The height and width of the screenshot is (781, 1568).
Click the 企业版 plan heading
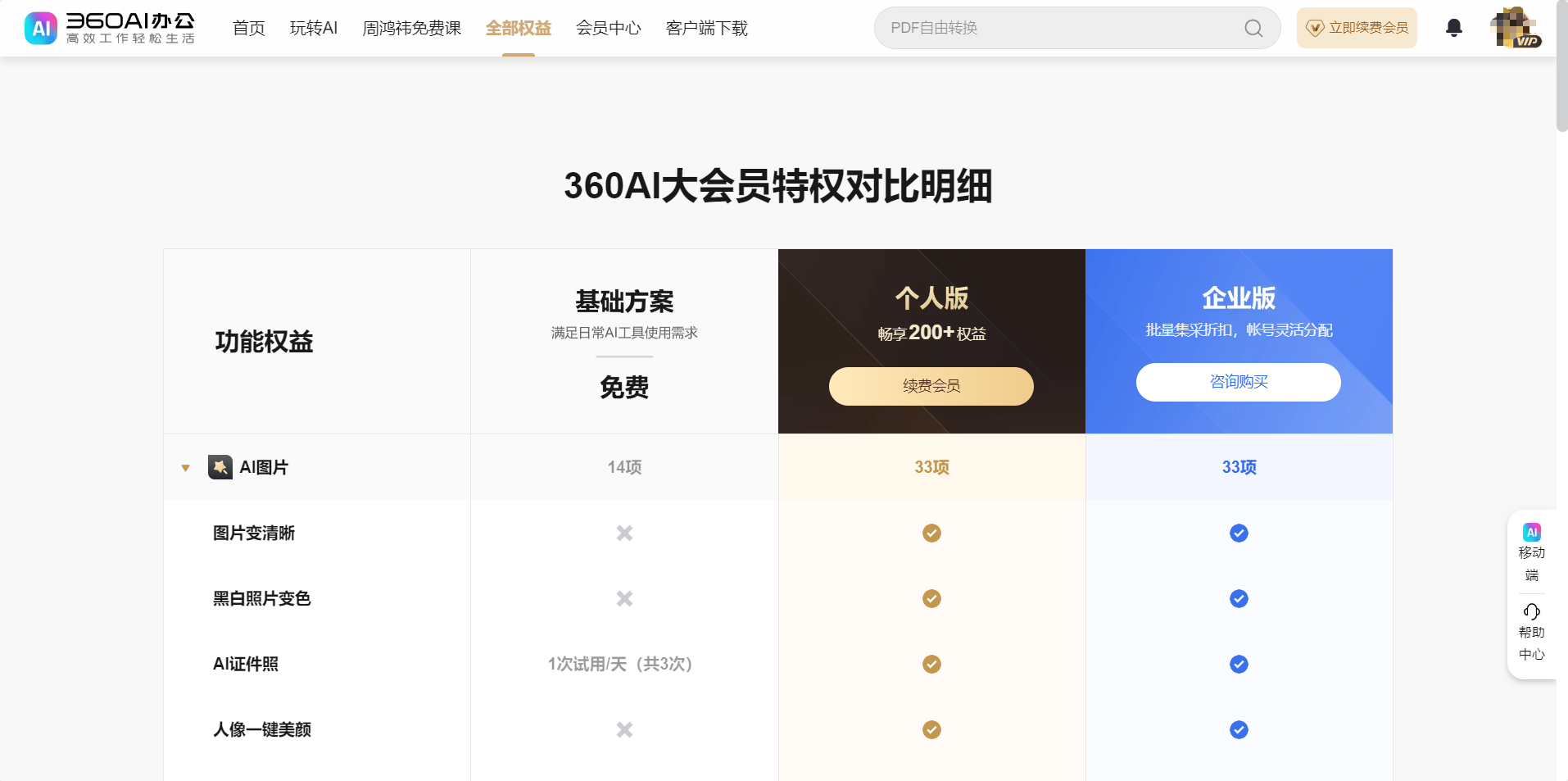point(1239,297)
